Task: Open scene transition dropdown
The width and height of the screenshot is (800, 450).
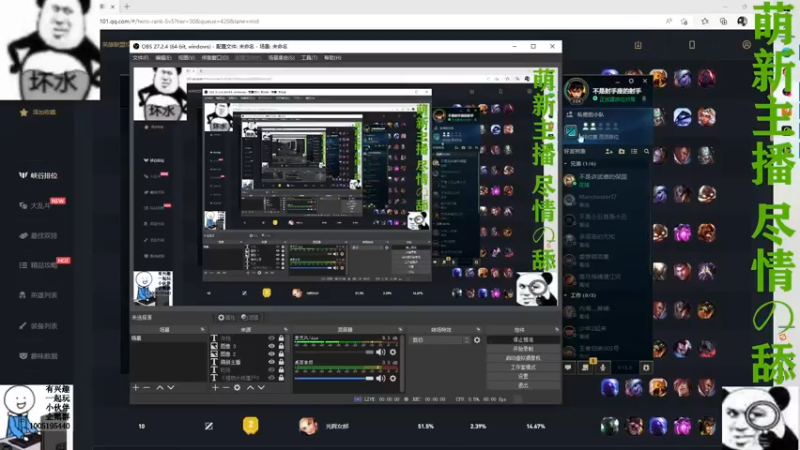Action: coord(440,340)
